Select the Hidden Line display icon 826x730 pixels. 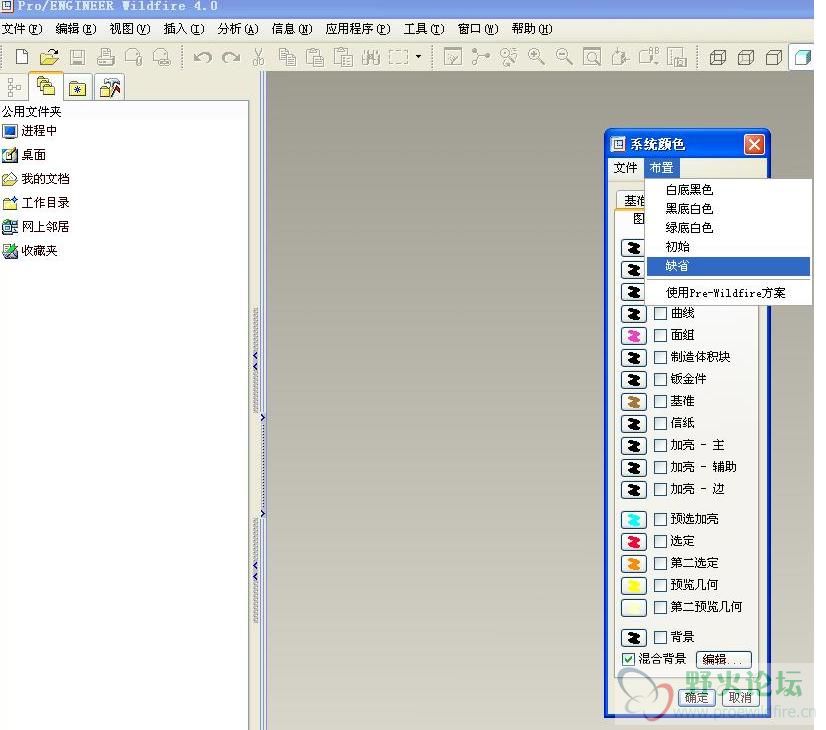click(746, 57)
